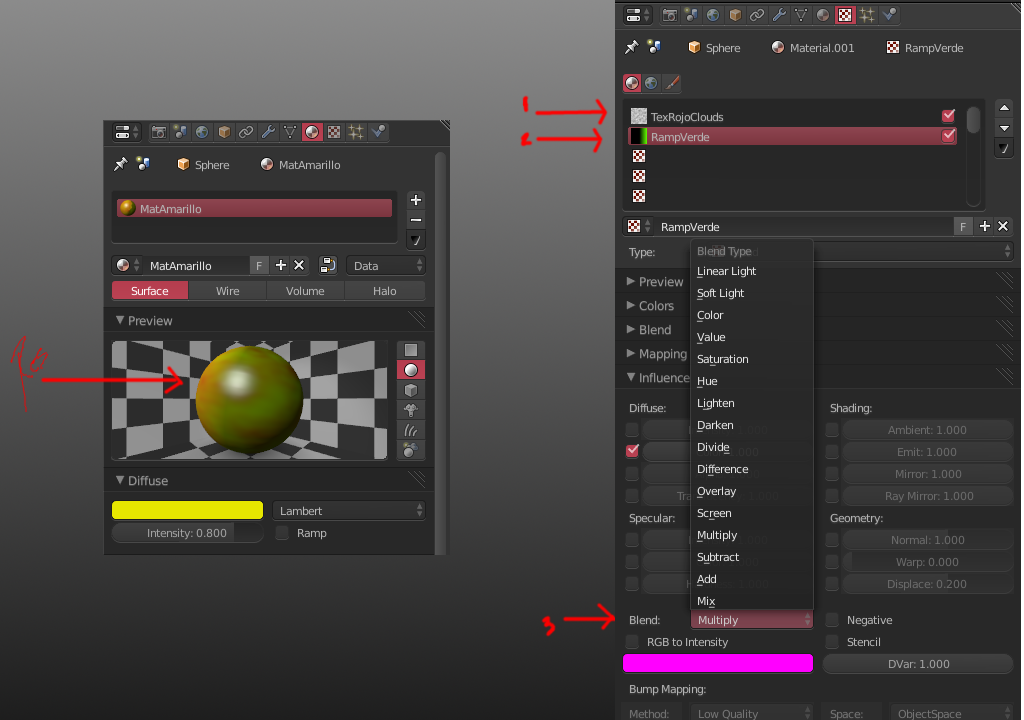The height and width of the screenshot is (720, 1024).
Task: Enable RGB to Intensity checkbox
Action: (x=632, y=642)
